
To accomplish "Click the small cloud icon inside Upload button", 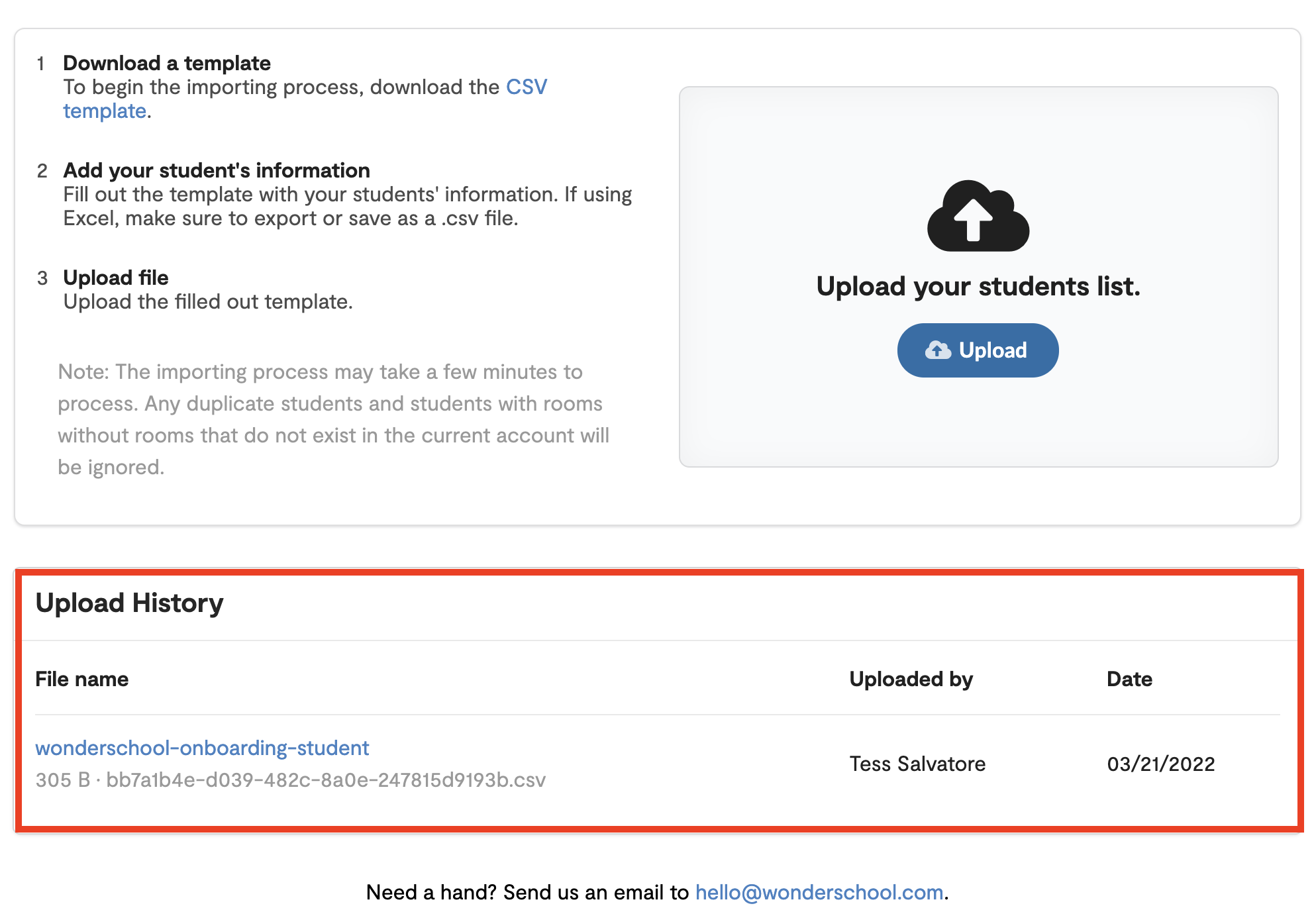I will (x=937, y=350).
